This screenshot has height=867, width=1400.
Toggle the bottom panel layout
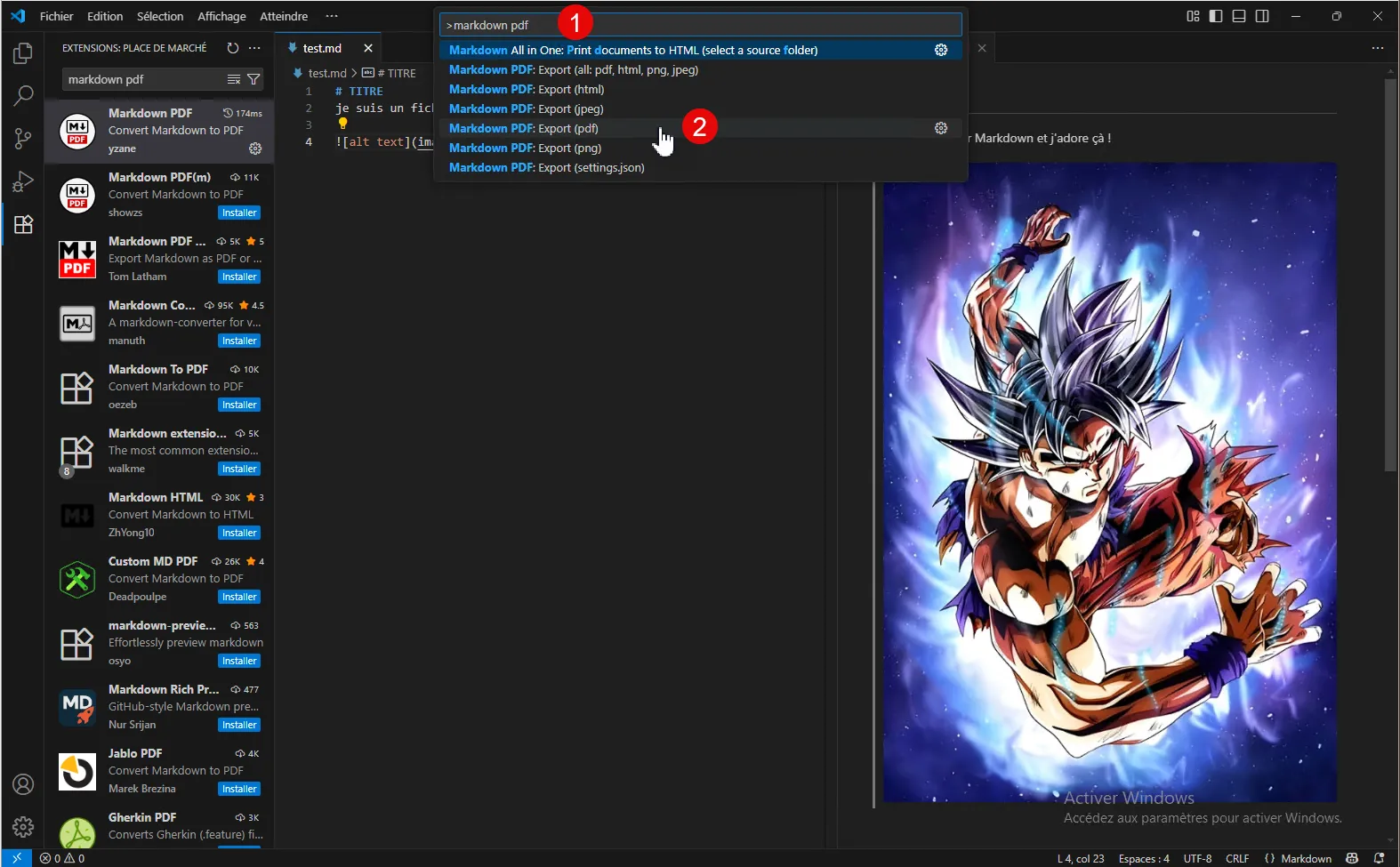1239,16
